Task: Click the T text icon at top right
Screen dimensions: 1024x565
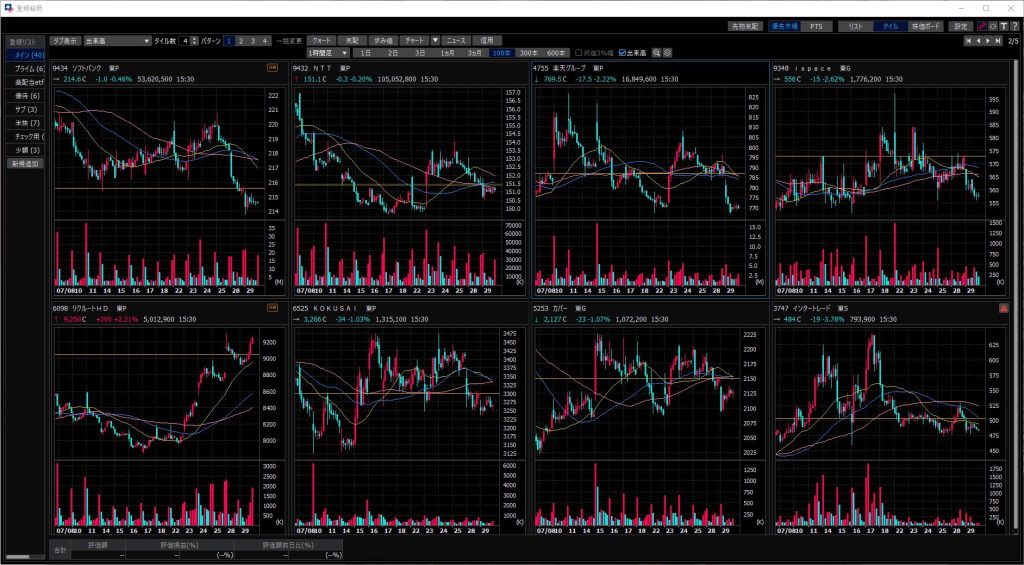Action: [x=1003, y=26]
